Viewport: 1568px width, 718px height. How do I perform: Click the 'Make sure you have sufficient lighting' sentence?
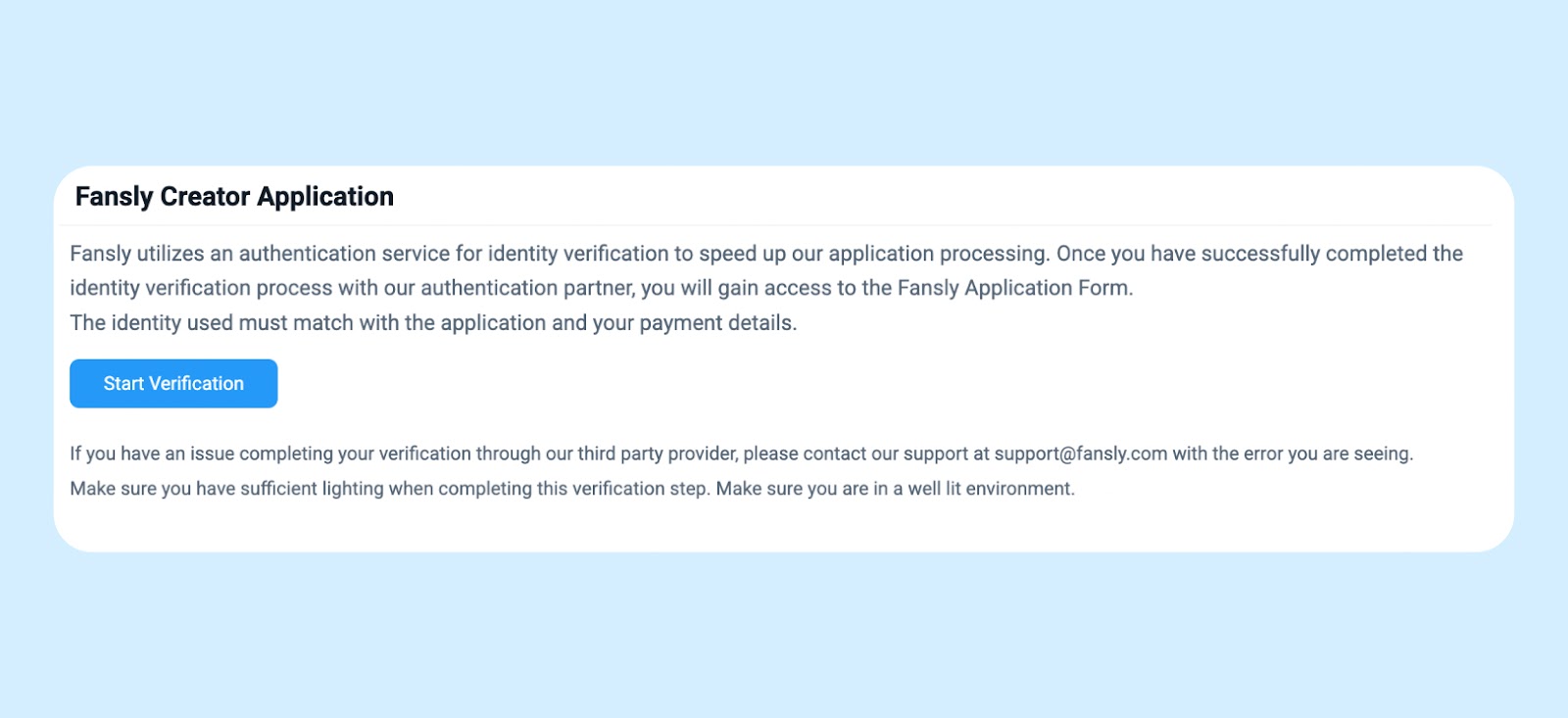pyautogui.click(x=390, y=488)
